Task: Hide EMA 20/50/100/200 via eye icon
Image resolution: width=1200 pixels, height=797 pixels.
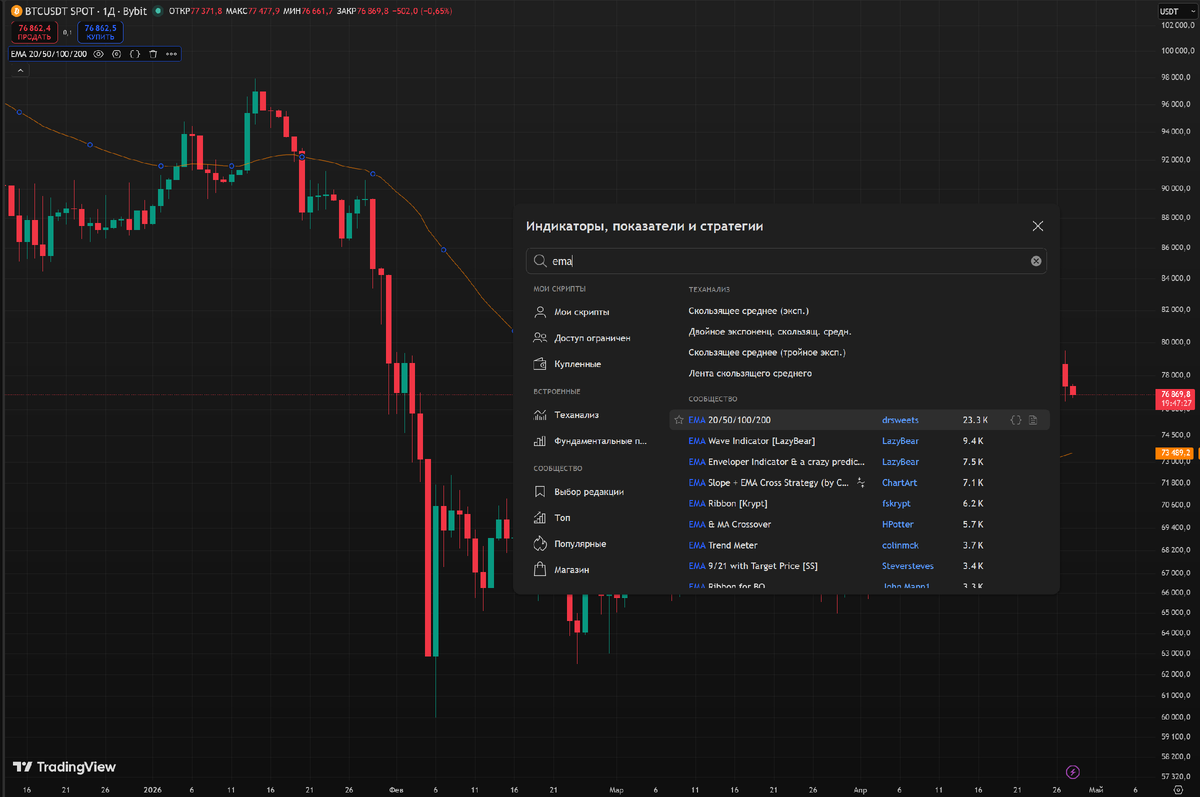Action: tap(99, 54)
